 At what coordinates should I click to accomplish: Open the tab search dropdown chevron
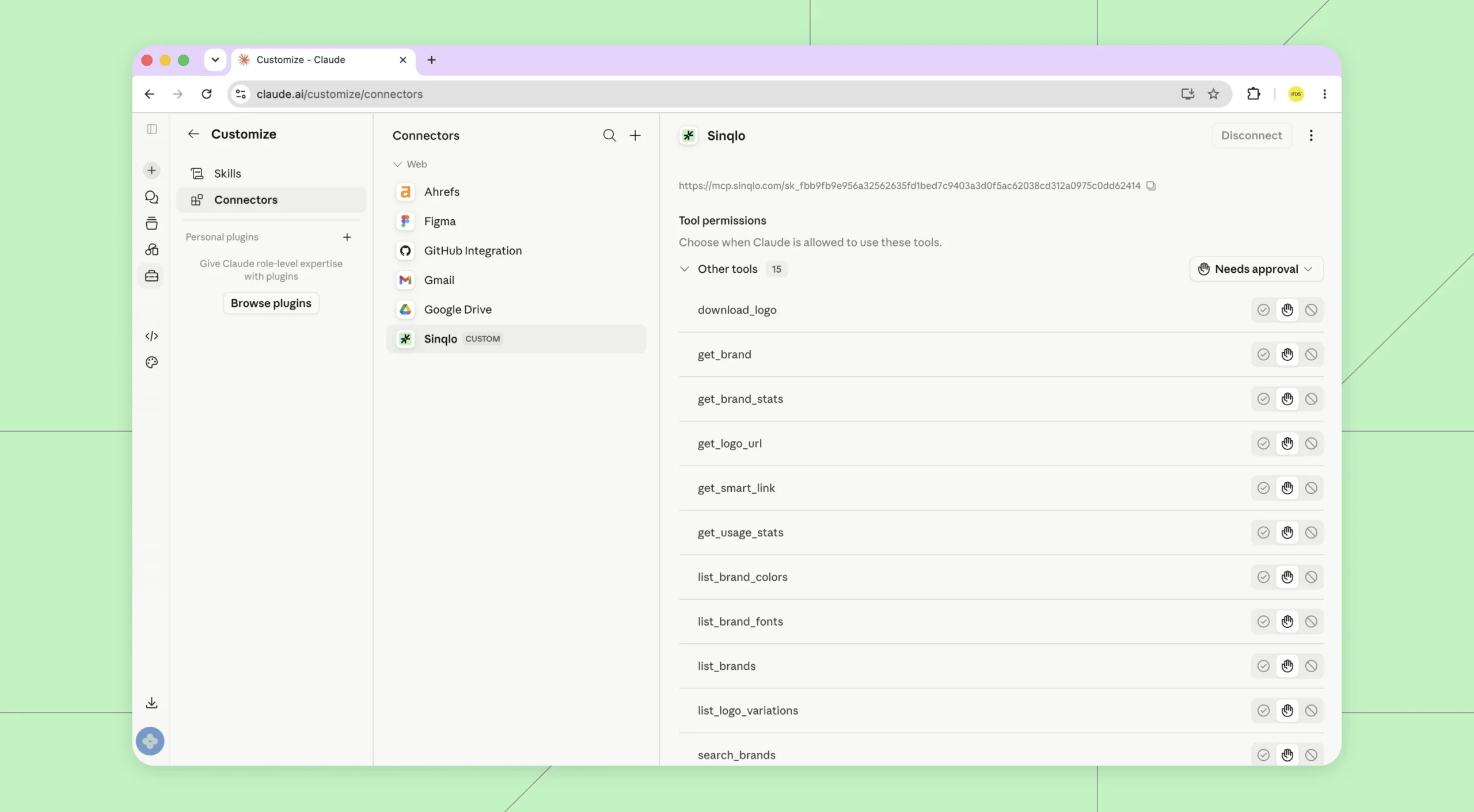[215, 60]
